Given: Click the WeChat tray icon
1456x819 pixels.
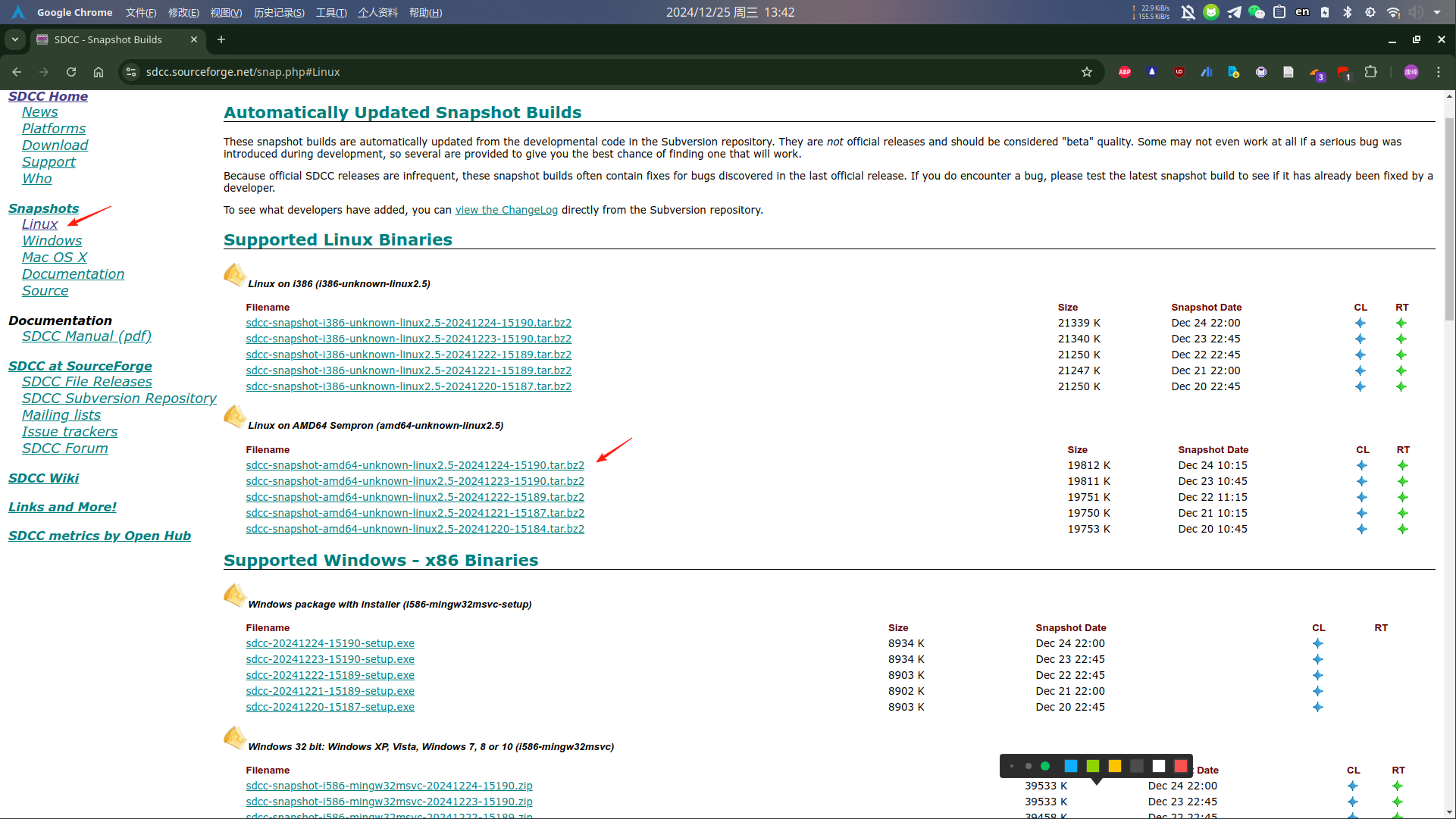Looking at the screenshot, I should point(1257,12).
